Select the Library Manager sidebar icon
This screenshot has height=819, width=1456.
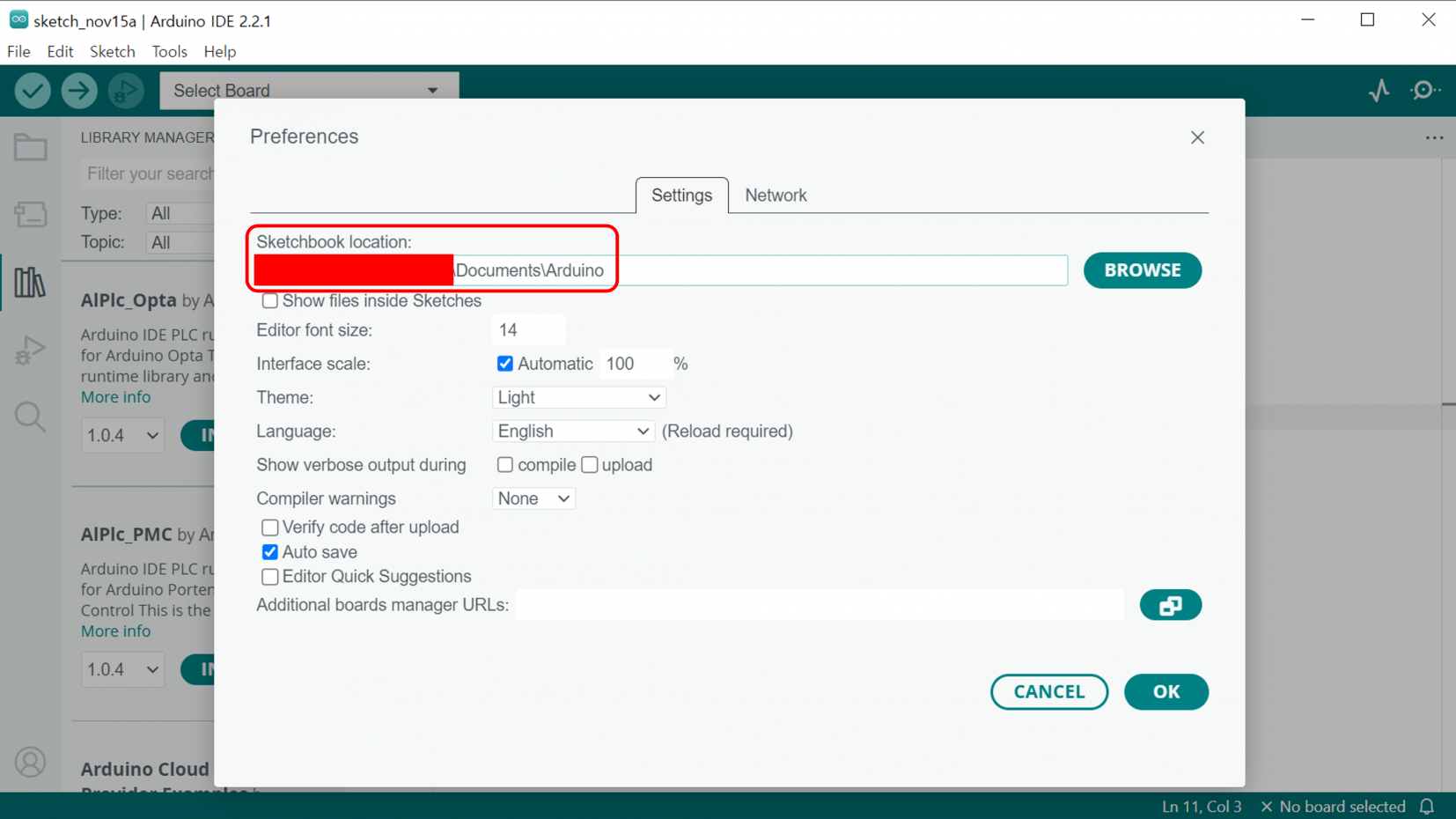(30, 283)
